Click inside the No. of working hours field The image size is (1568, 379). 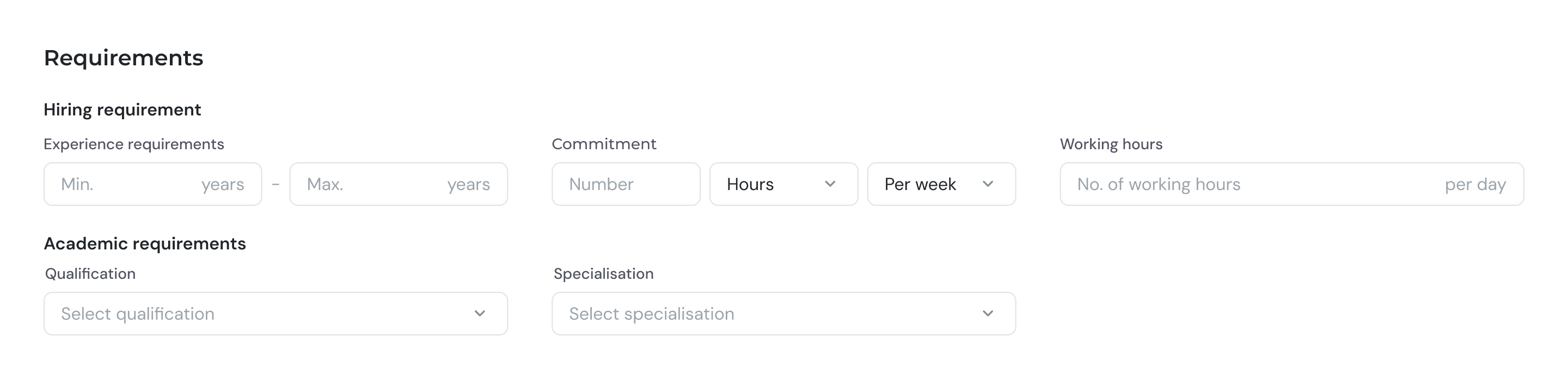[x=1248, y=185]
